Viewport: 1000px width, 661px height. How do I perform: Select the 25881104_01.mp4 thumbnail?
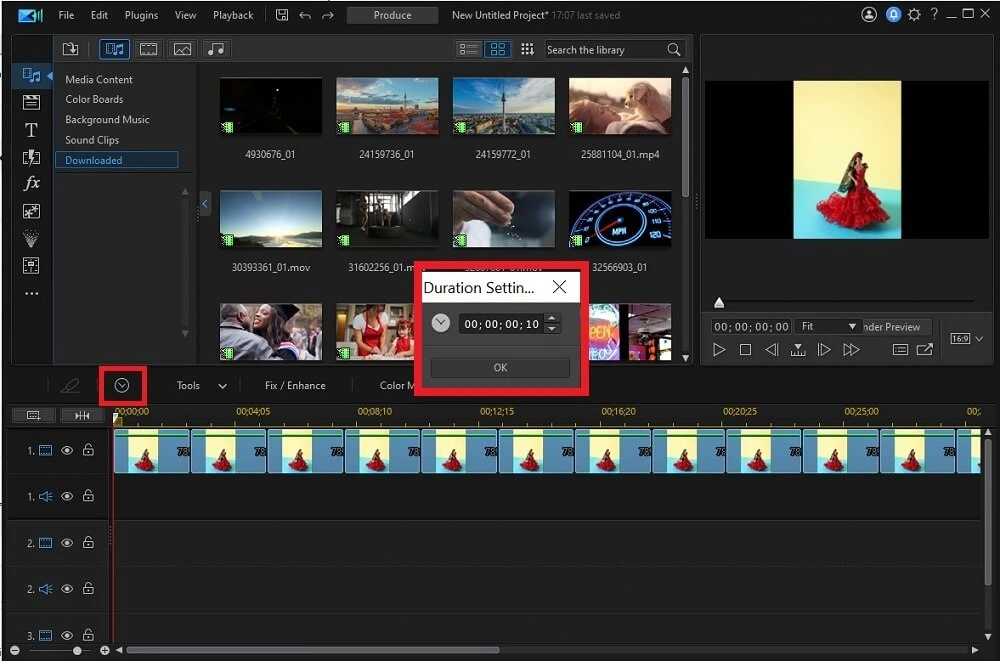619,105
